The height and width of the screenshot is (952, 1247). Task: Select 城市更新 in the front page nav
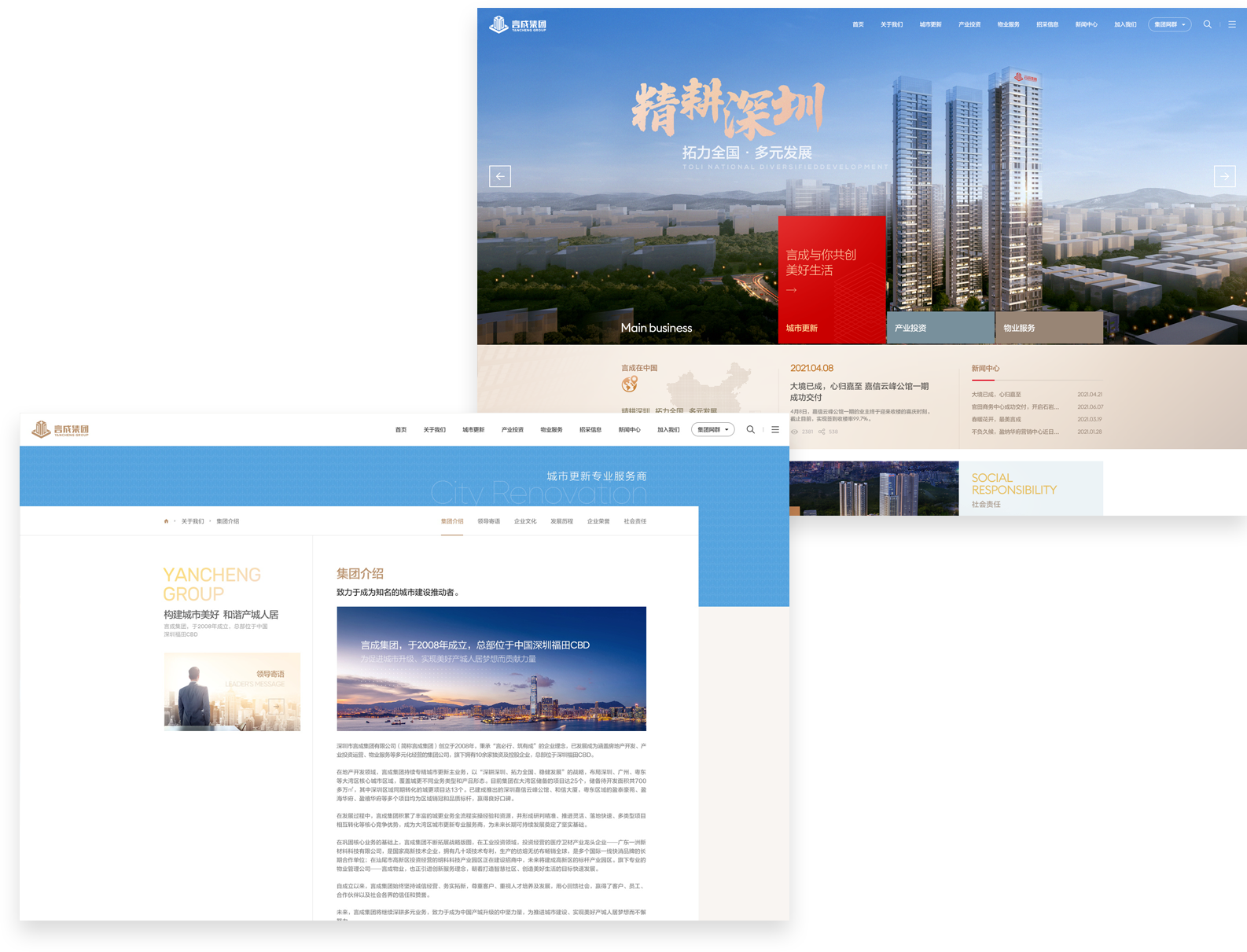473,430
